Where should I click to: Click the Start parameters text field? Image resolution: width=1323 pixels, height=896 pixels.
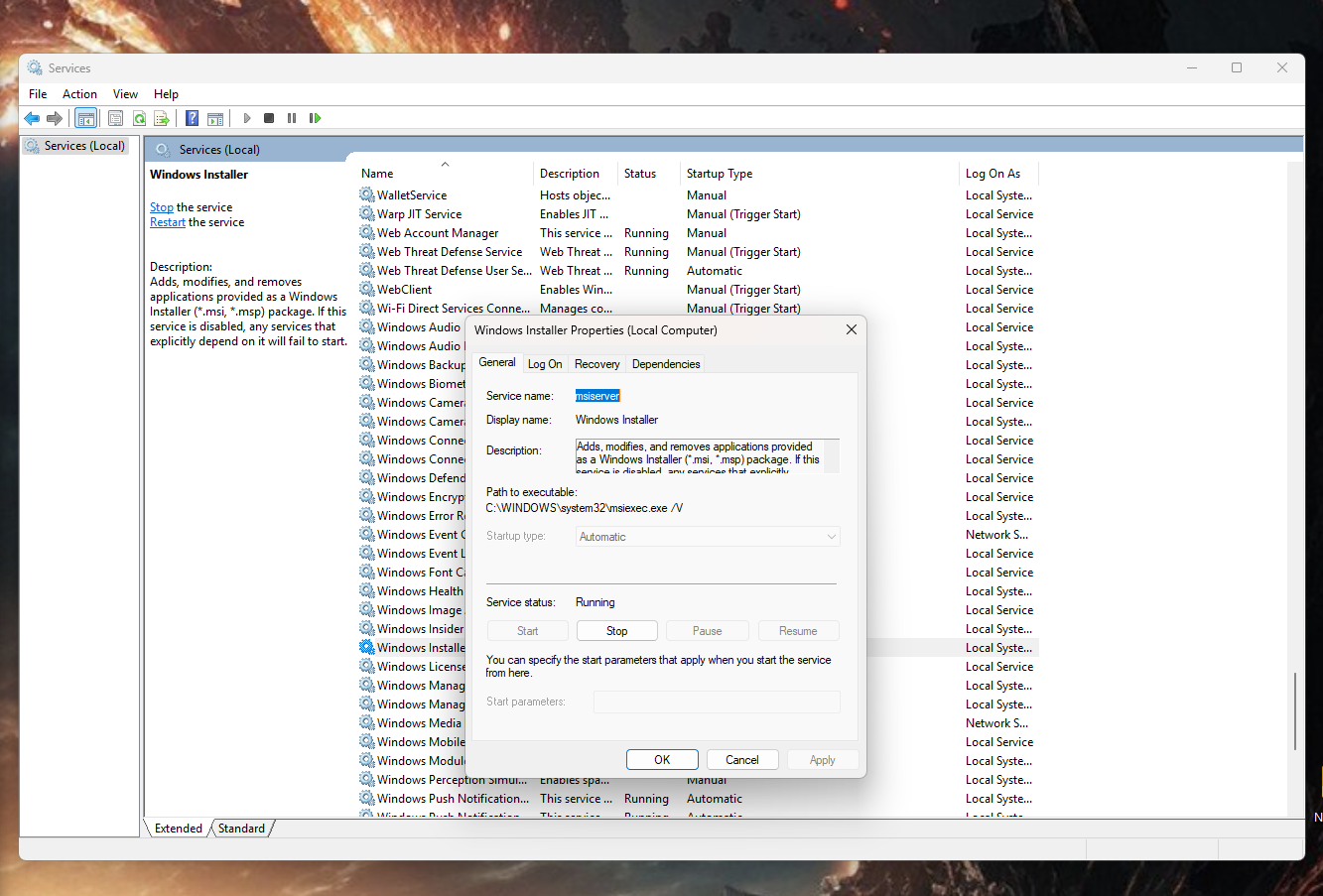717,702
